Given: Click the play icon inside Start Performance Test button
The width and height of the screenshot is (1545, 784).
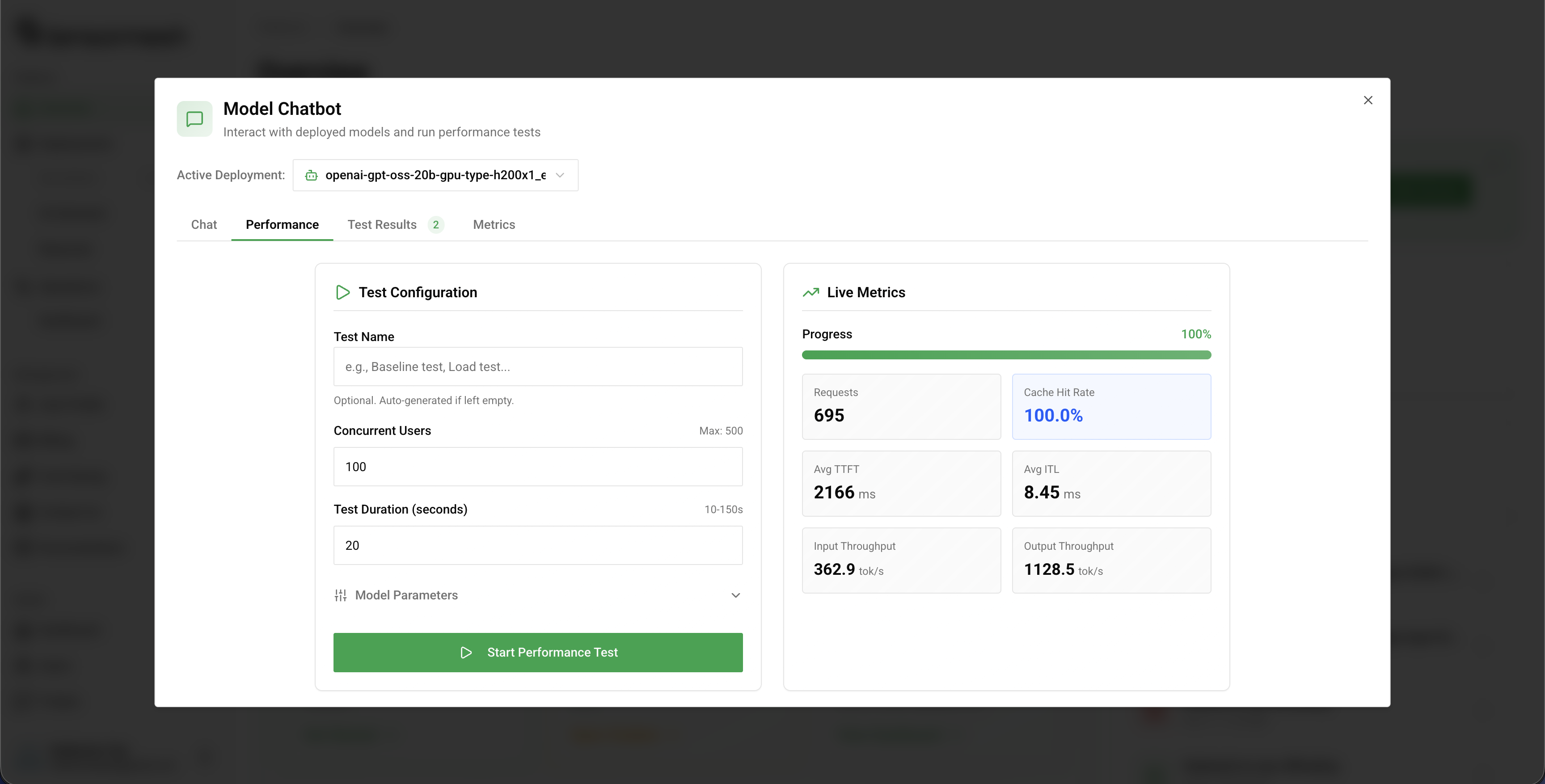Looking at the screenshot, I should pos(466,653).
